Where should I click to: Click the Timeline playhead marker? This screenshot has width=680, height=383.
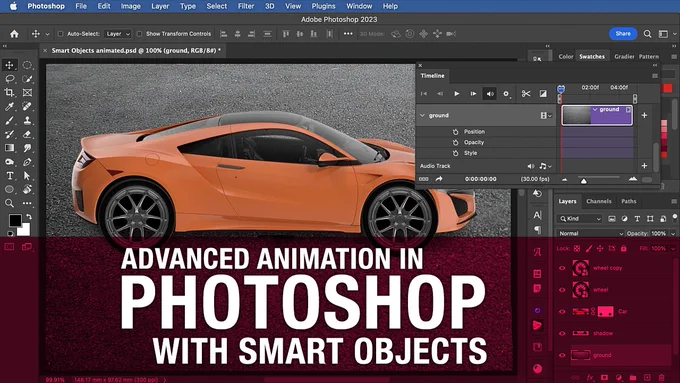(x=561, y=89)
